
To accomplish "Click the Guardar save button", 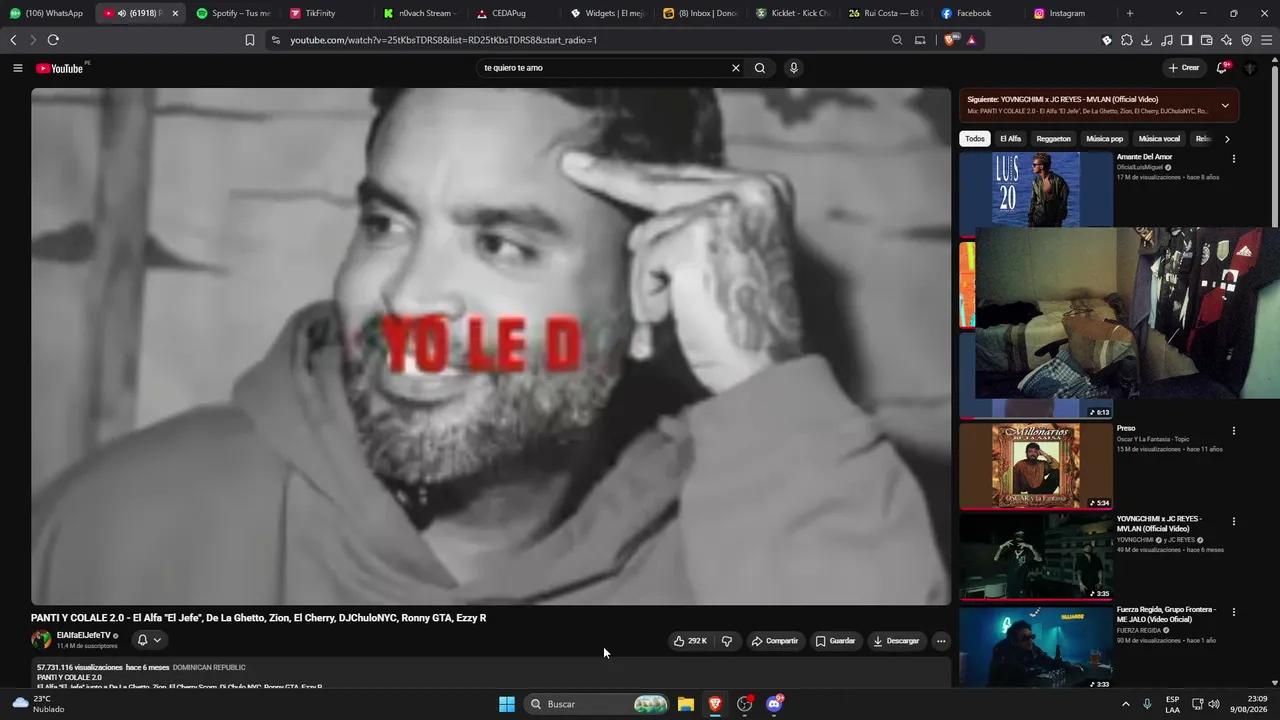I will pyautogui.click(x=835, y=641).
